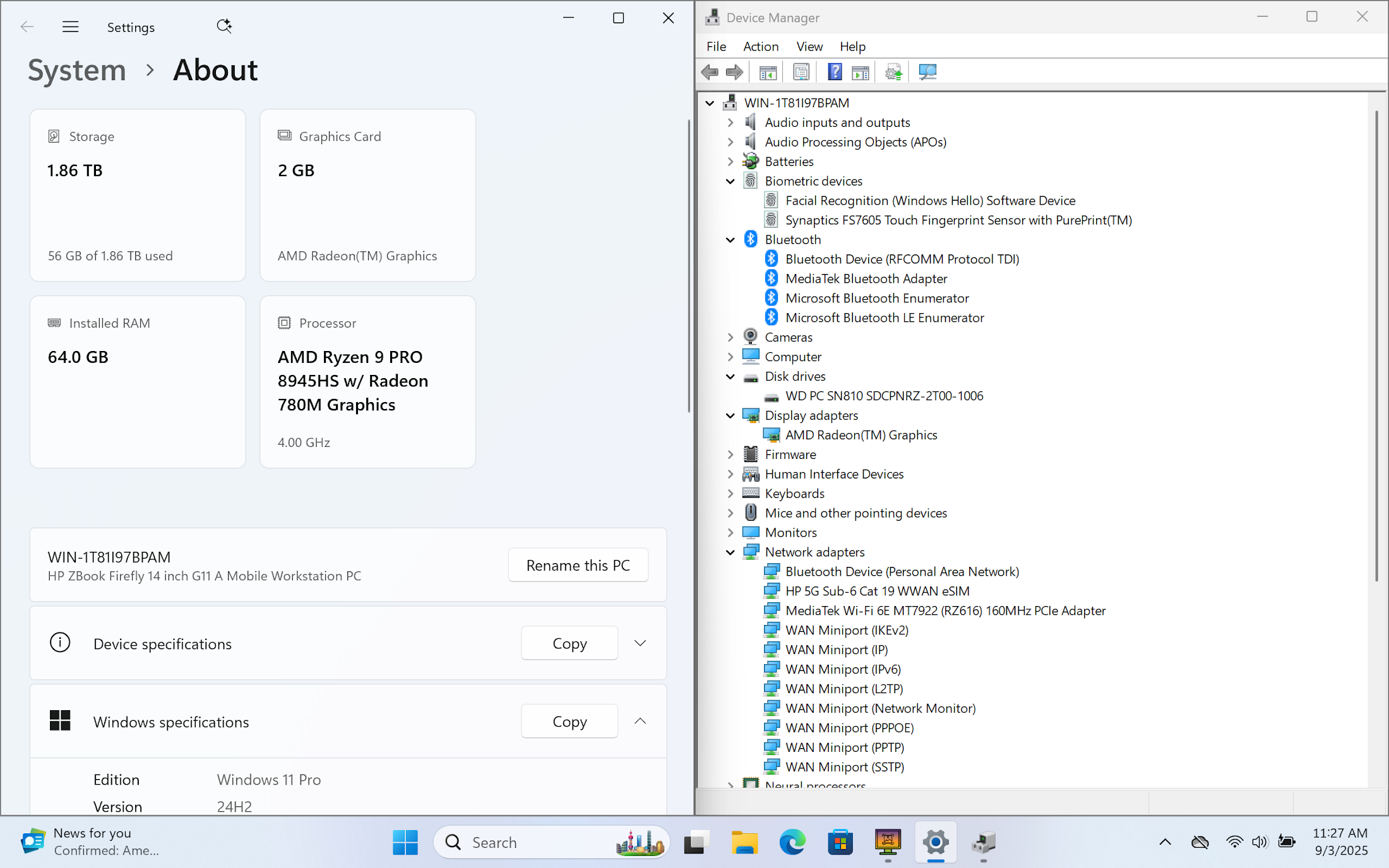Open Wi-Fi network tray icon
1389x868 pixels.
click(x=1234, y=842)
